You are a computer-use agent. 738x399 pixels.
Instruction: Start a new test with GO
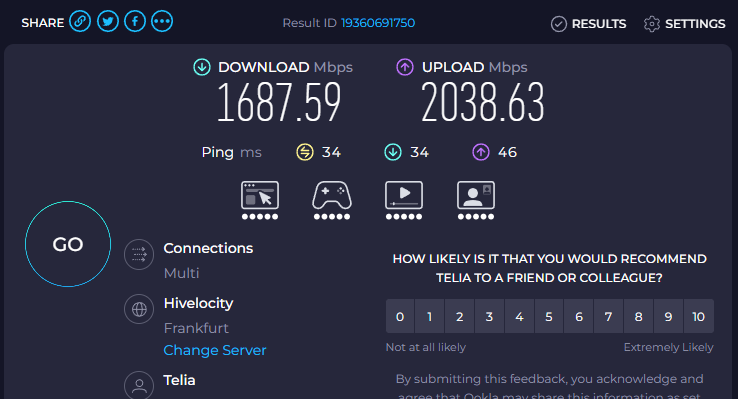click(68, 244)
